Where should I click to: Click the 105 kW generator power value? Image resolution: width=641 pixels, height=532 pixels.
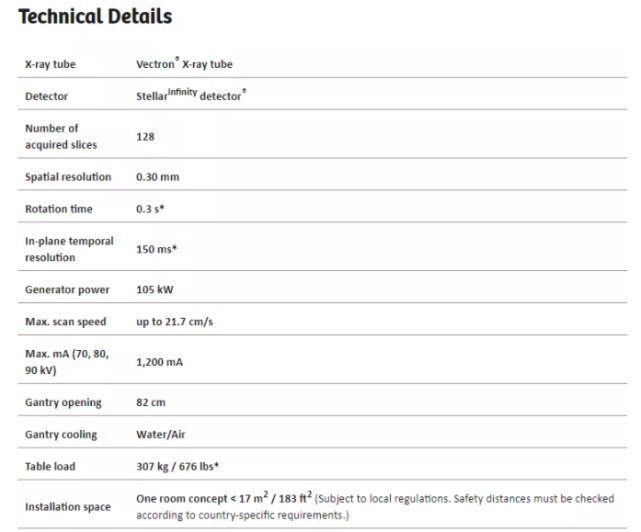click(155, 290)
